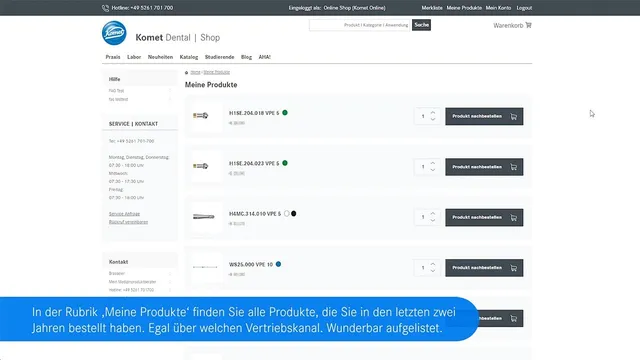Open the Labor menu
This screenshot has height=360, width=640.
(x=134, y=57)
